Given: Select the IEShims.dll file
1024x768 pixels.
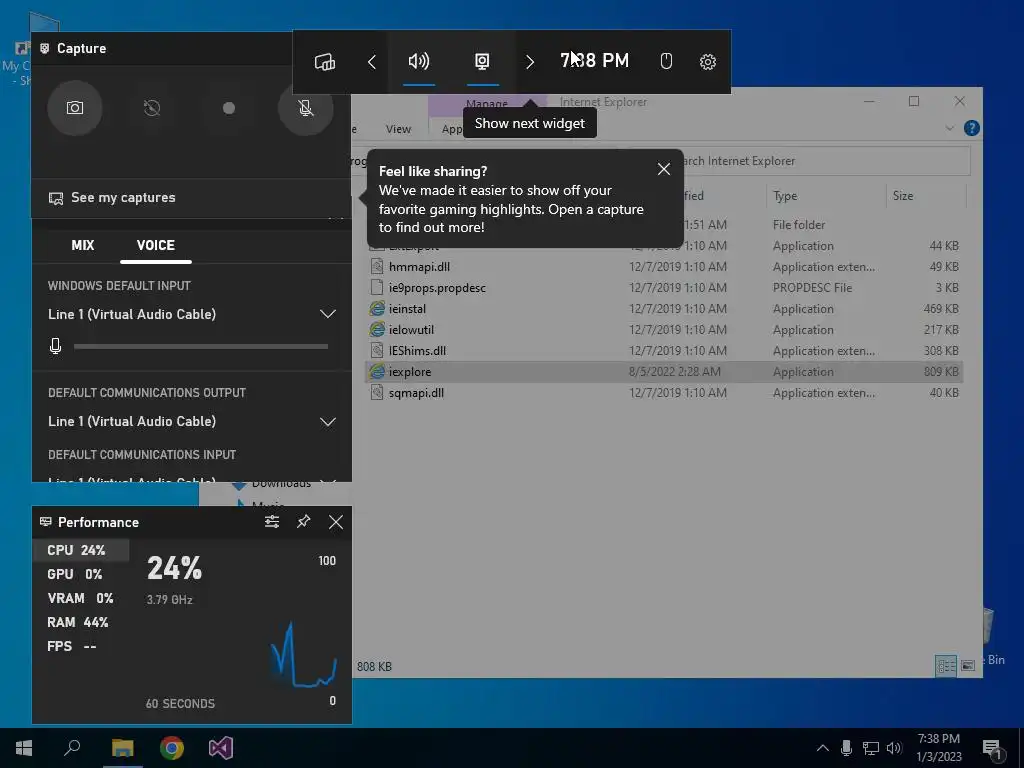Looking at the screenshot, I should click(x=664, y=350).
